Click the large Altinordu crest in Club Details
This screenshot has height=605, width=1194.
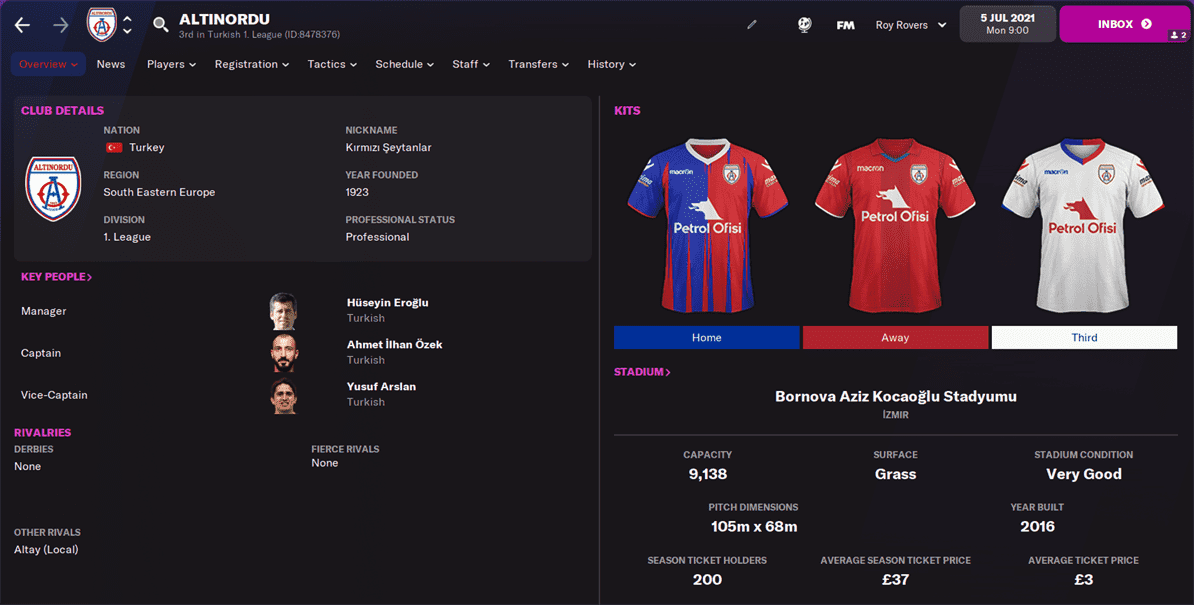coord(53,188)
